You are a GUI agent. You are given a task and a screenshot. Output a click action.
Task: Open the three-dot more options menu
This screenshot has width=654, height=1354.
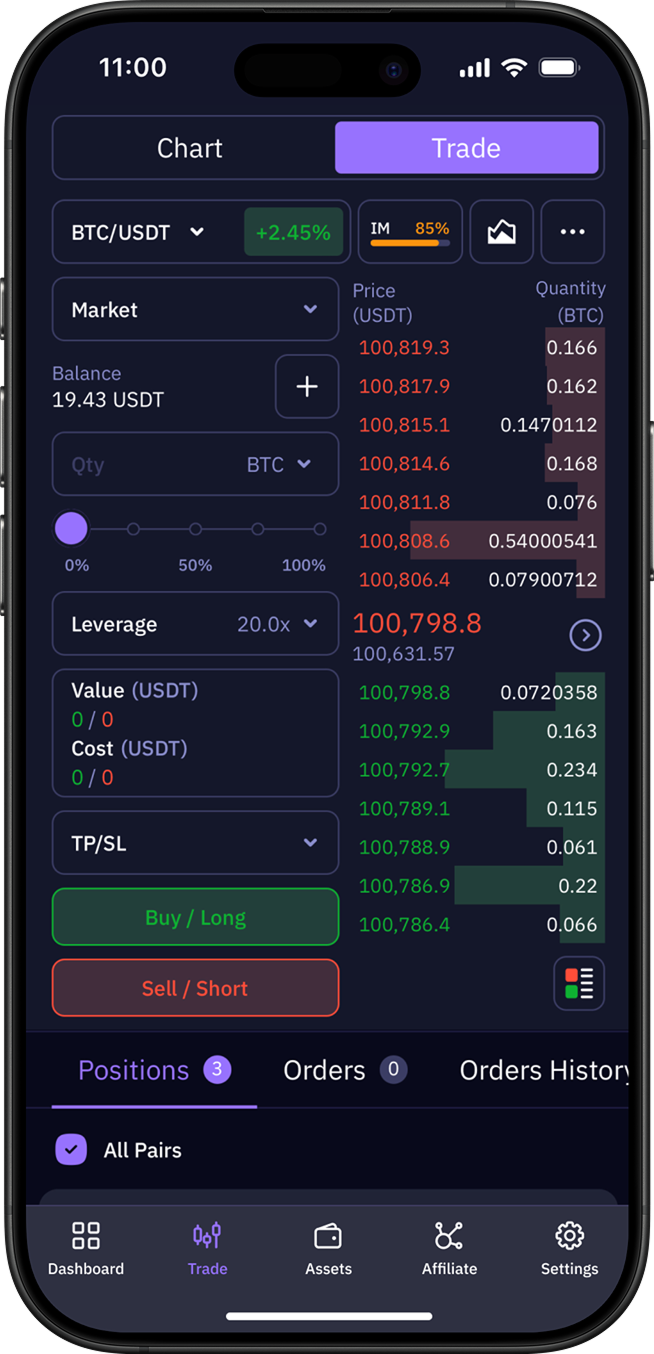click(572, 232)
